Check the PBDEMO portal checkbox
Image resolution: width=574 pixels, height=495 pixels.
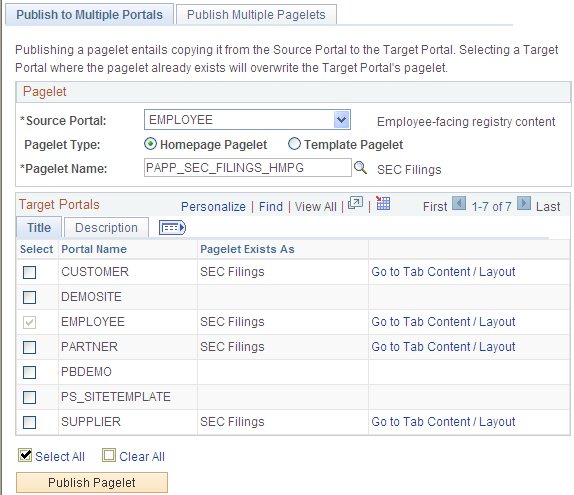(x=29, y=372)
